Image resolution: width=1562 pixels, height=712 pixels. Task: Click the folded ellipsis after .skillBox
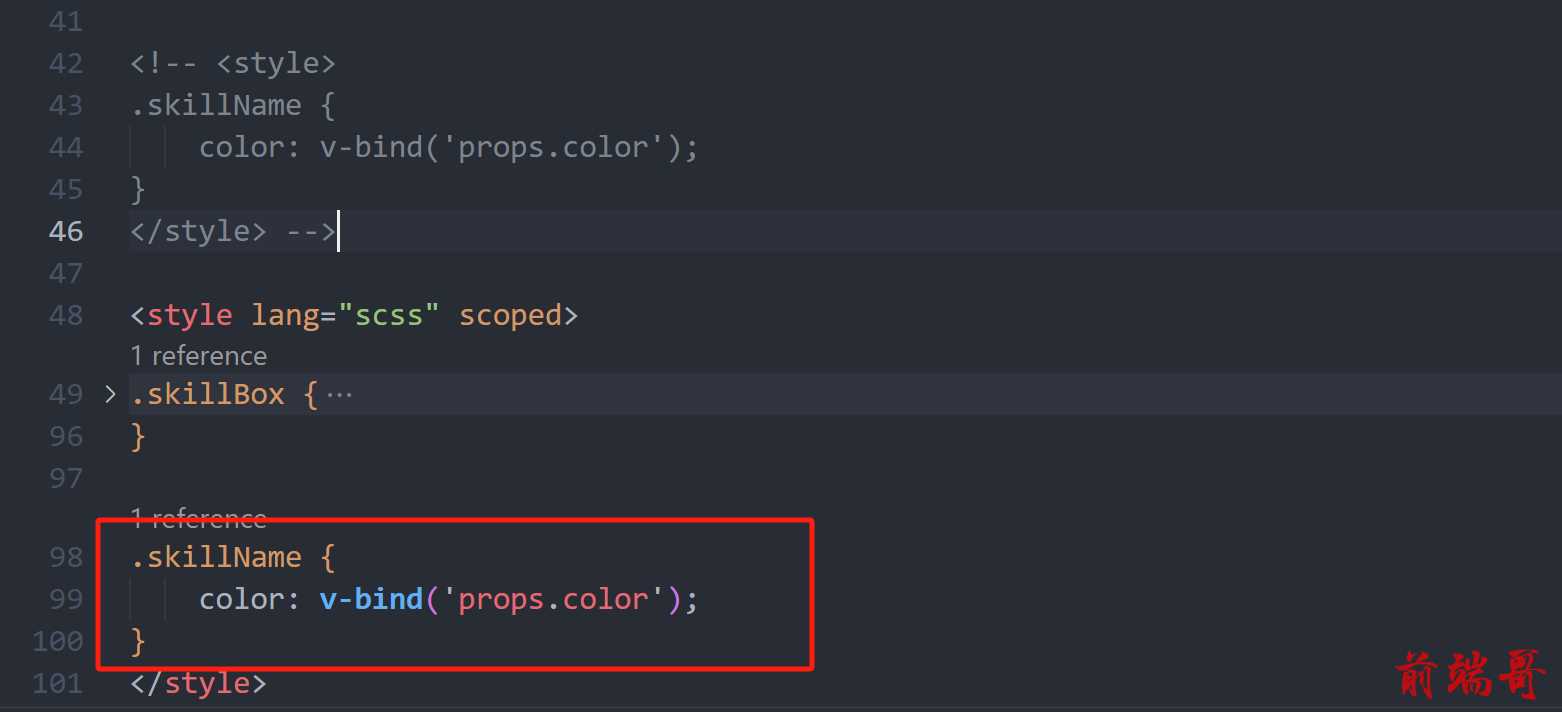click(340, 395)
